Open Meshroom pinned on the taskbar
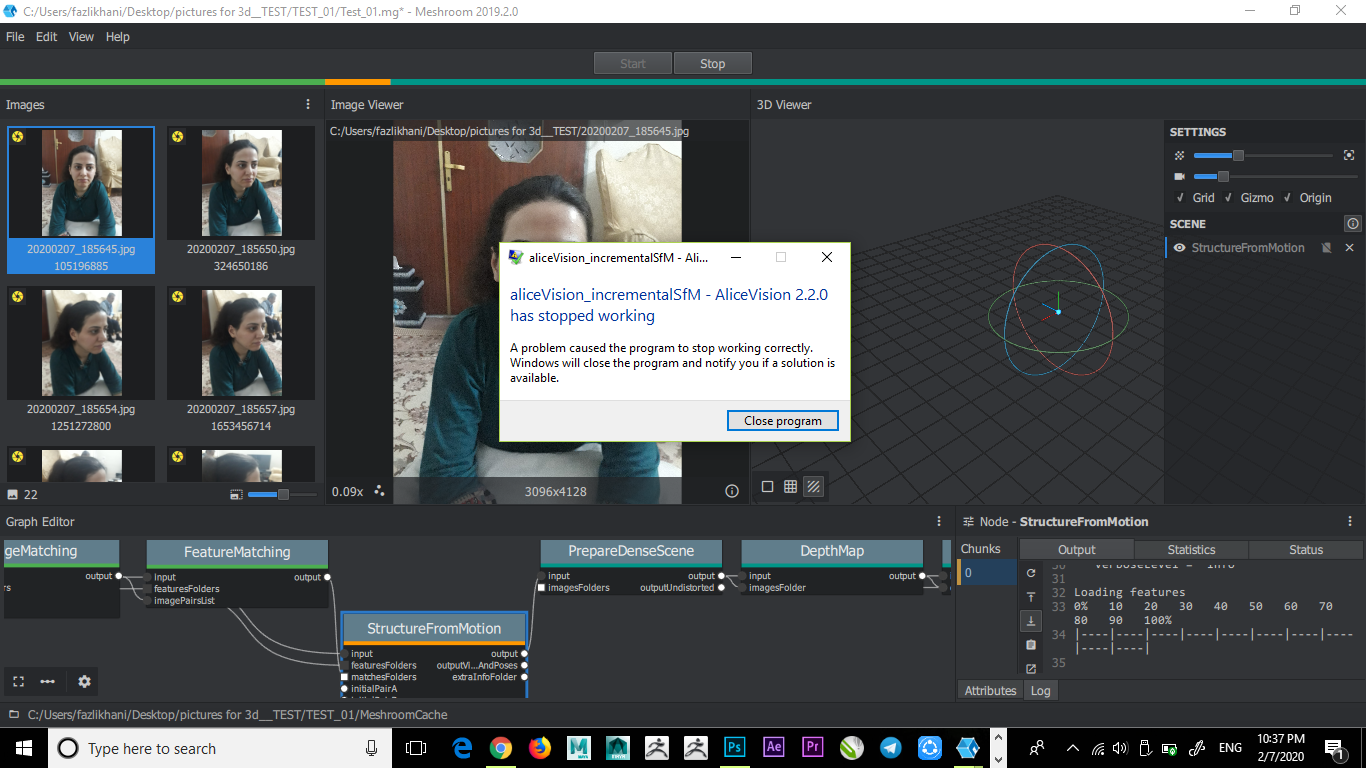Viewport: 1366px width, 768px height. coord(967,747)
